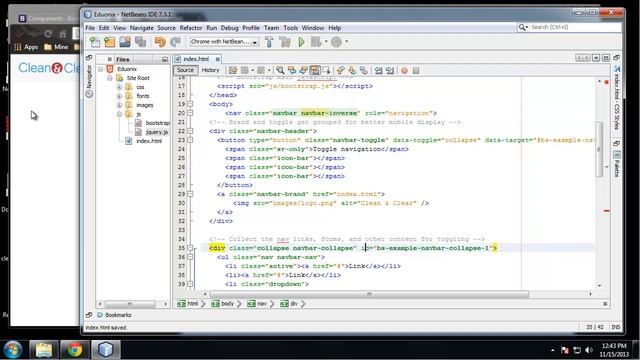Expand the css folder
This screenshot has width=640, height=360.
tap(119, 87)
